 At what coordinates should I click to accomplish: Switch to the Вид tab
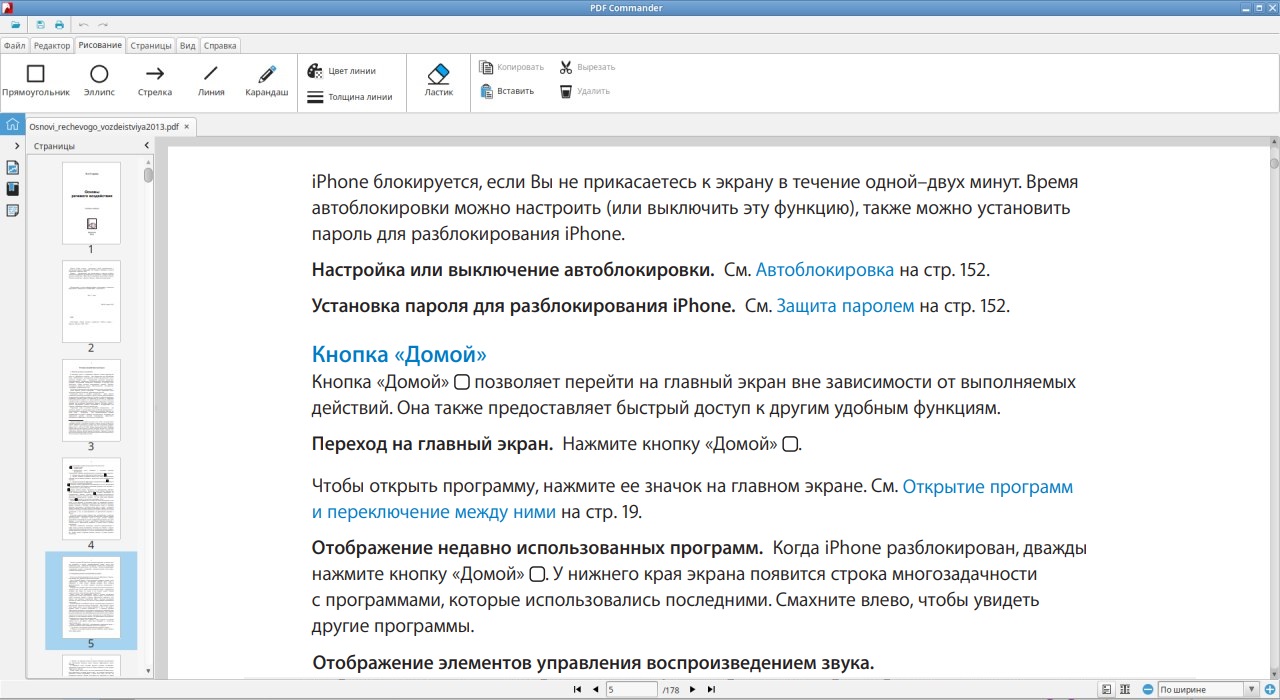187,46
